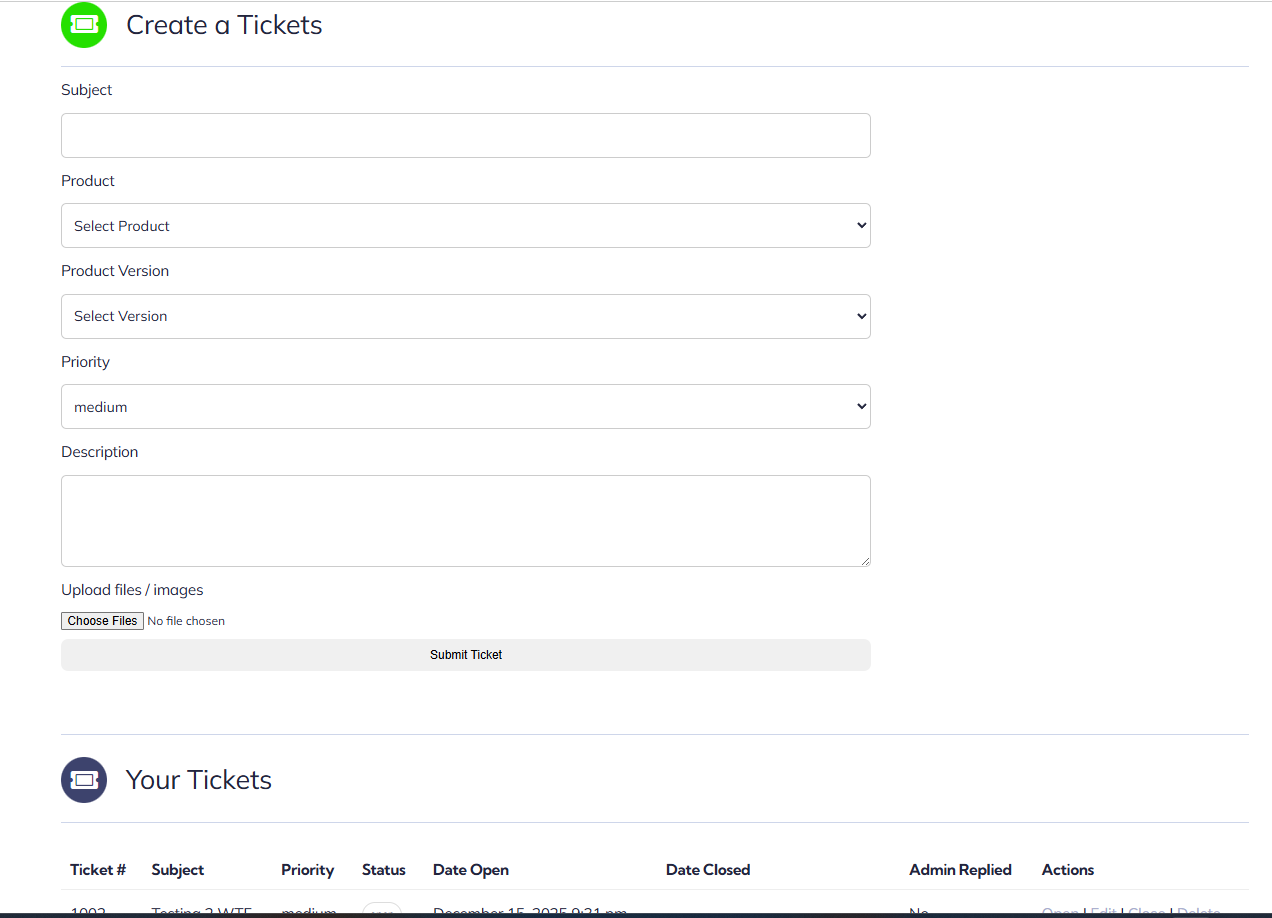Submit the ticket with Submit Ticket button
This screenshot has width=1272, height=918.
465,655
